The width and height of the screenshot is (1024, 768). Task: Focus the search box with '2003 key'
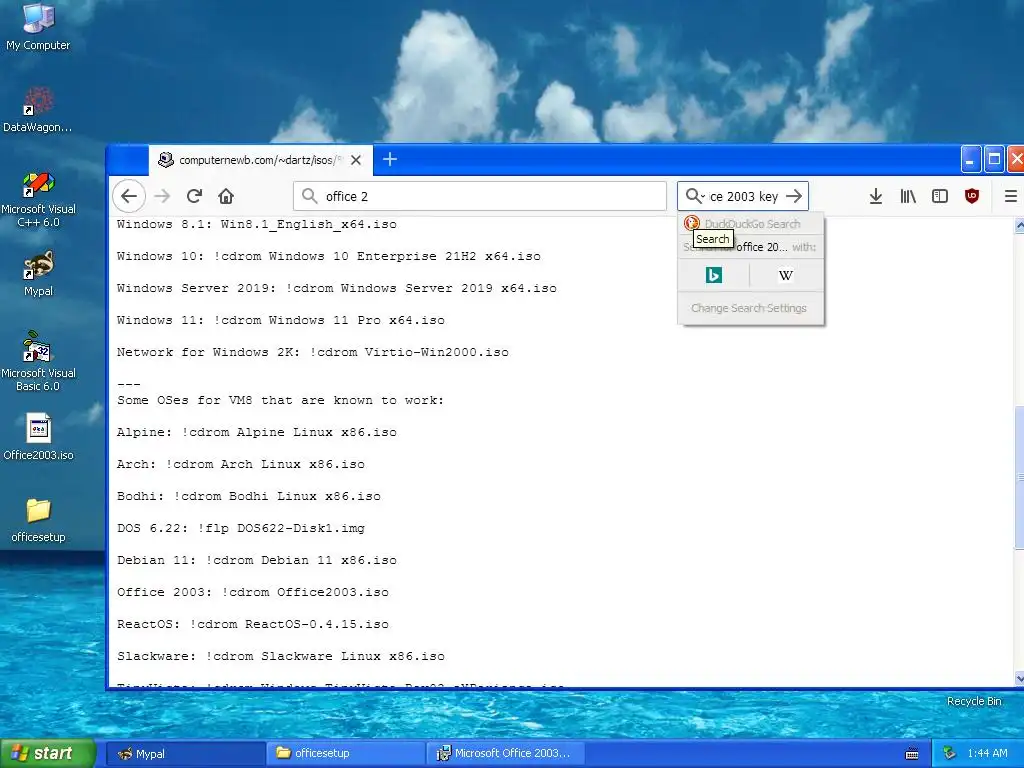coord(743,196)
